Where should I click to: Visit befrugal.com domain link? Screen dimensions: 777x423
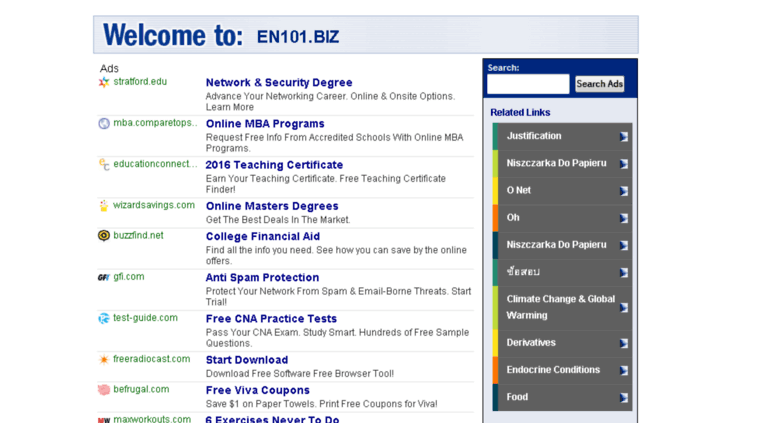141,389
